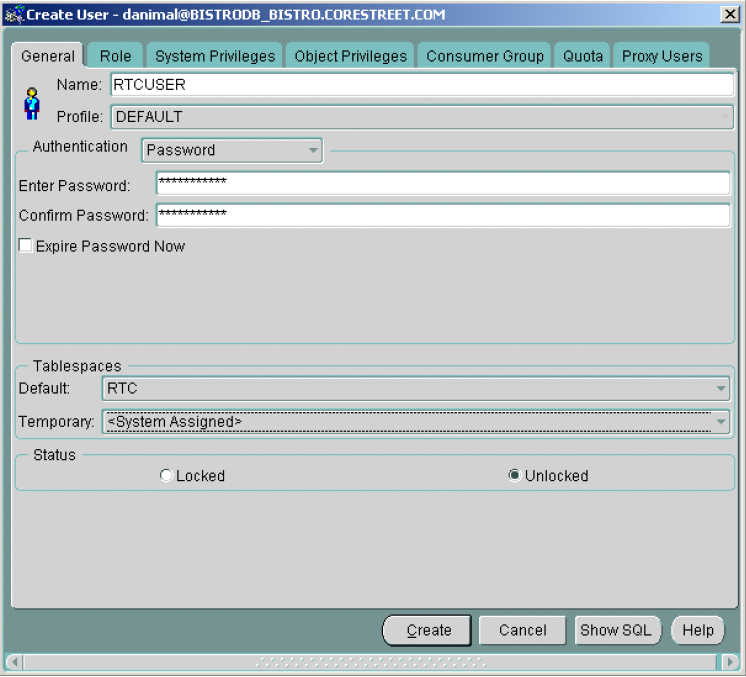Select the Proxy Users tab
Image resolution: width=746 pixels, height=677 pixels.
click(x=661, y=56)
